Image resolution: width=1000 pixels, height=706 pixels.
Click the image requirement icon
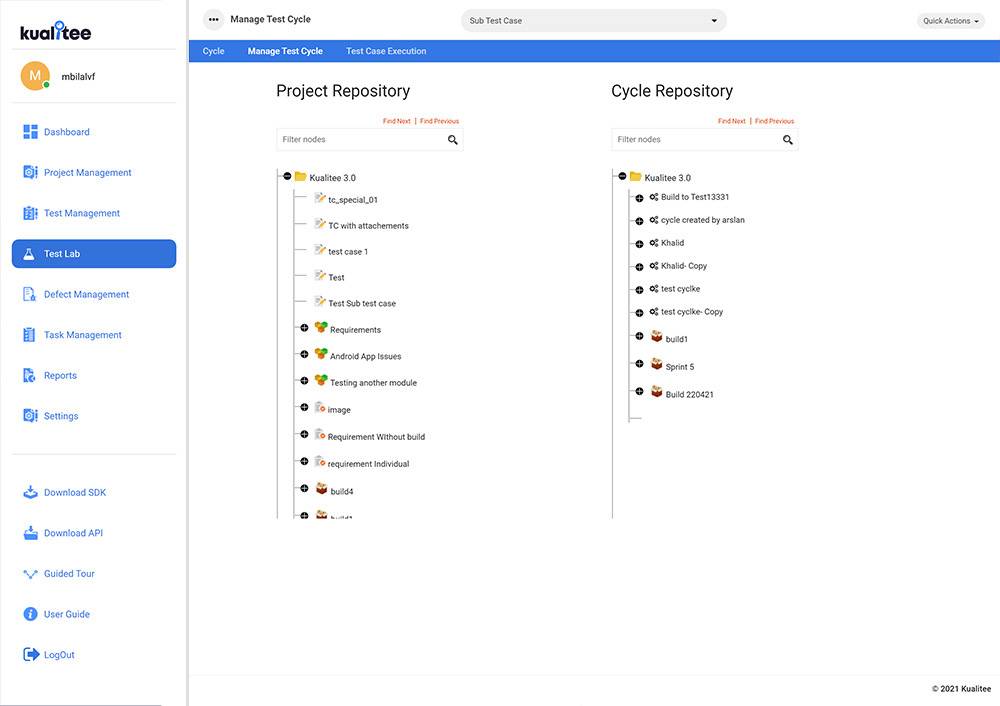click(x=320, y=407)
